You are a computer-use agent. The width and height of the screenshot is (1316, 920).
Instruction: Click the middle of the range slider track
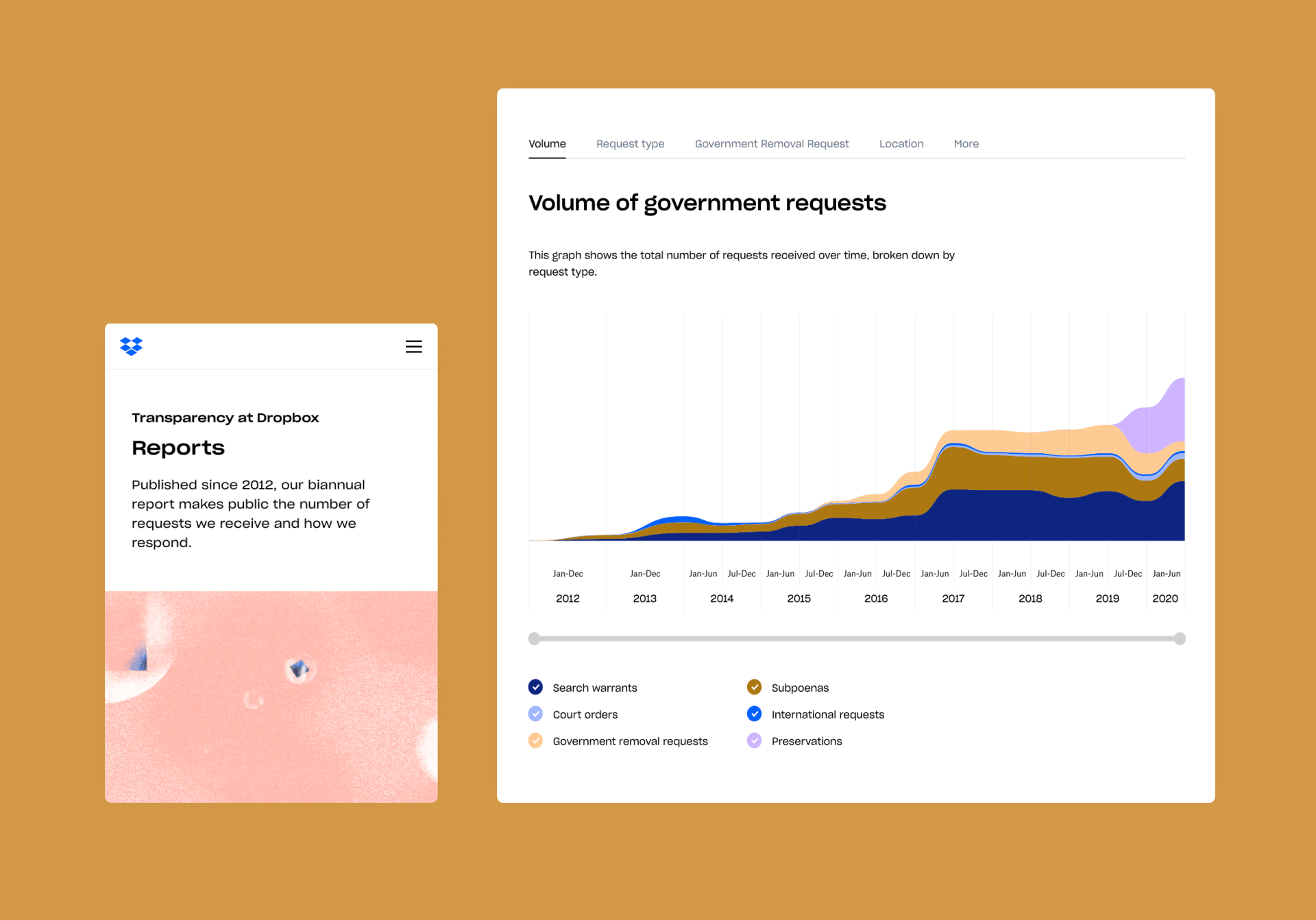click(857, 639)
